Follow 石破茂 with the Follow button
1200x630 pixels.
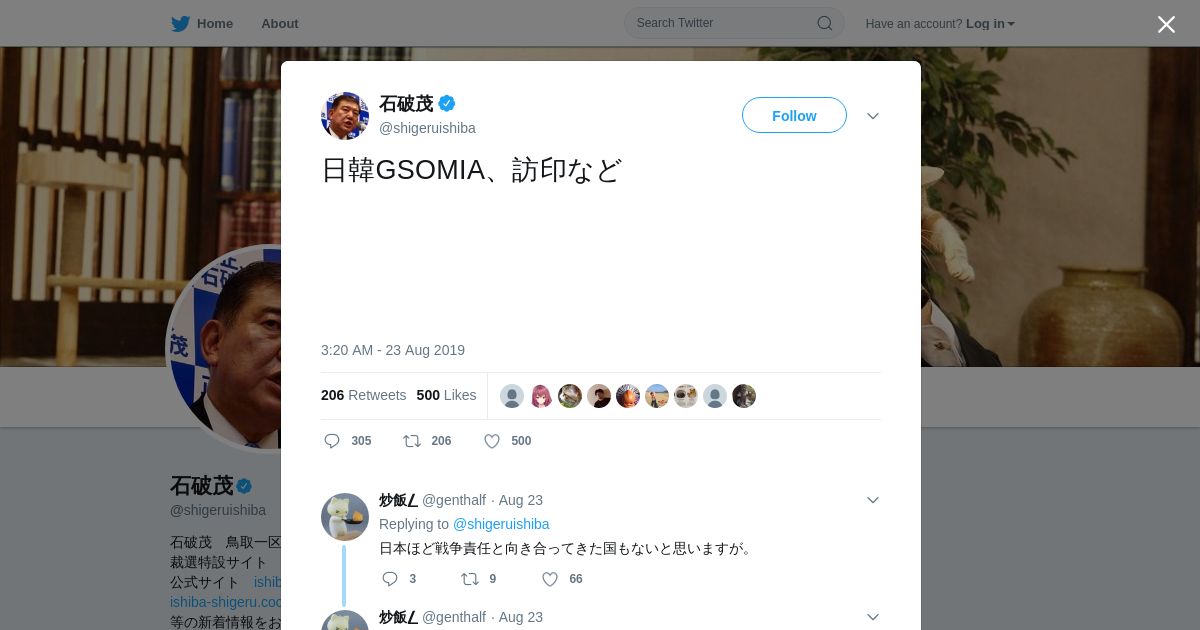794,115
